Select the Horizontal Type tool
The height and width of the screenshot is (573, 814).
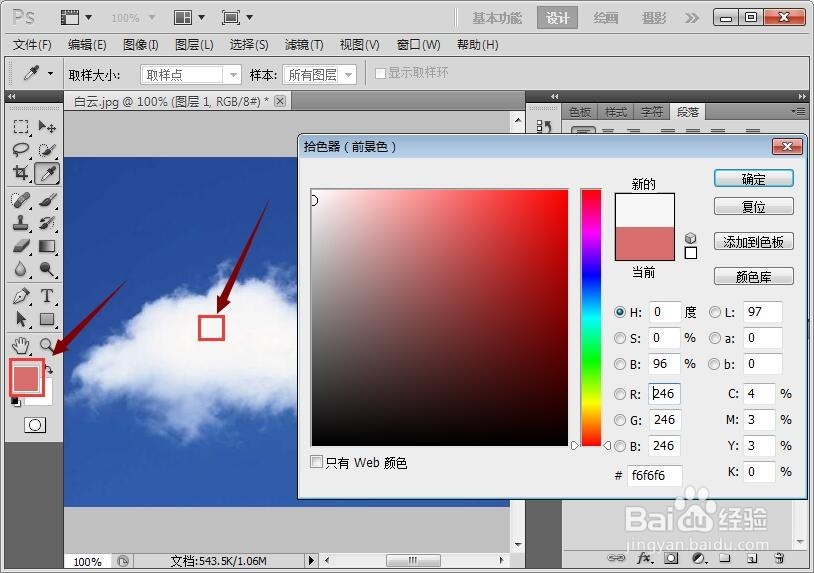point(47,296)
